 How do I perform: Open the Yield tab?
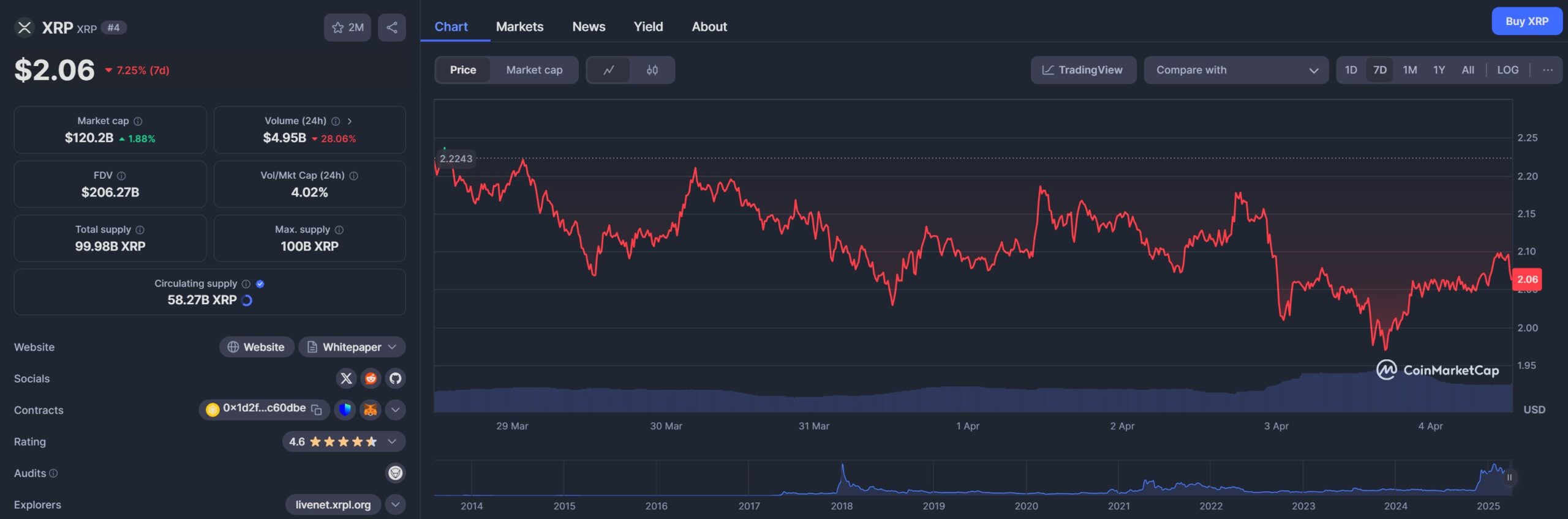point(648,26)
